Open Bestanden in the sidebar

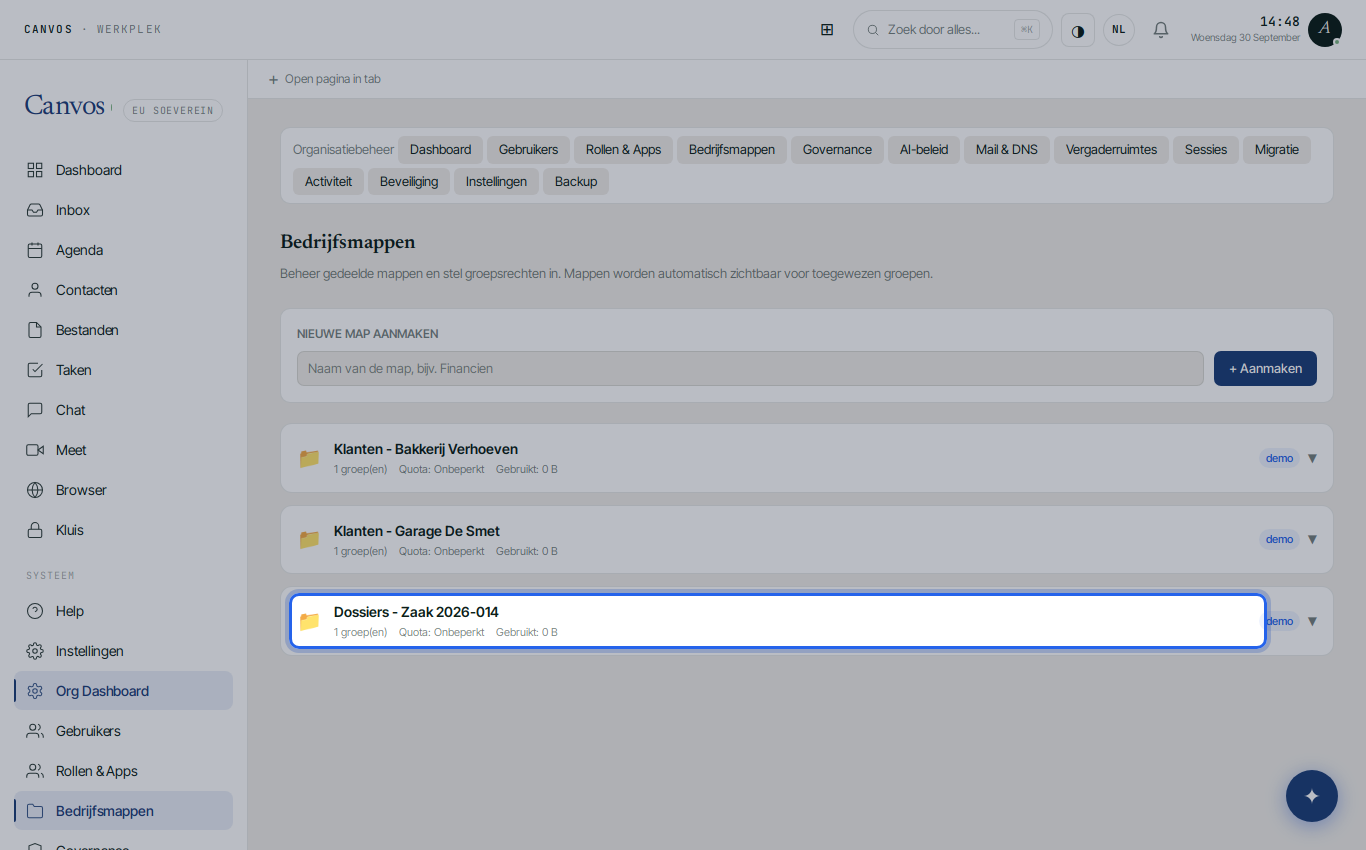[124, 330]
